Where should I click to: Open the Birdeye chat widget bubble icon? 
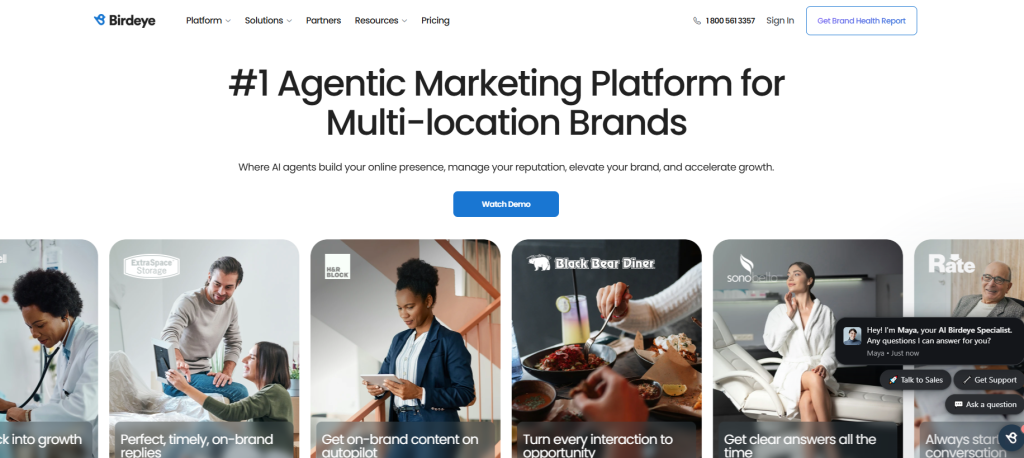click(1012, 437)
